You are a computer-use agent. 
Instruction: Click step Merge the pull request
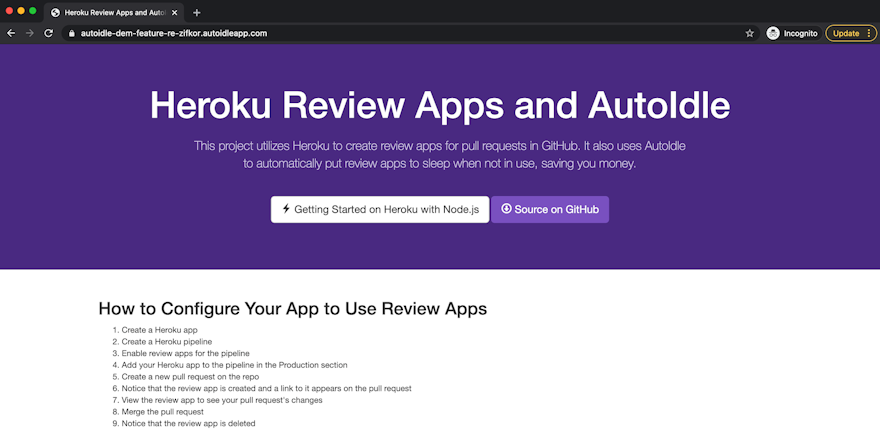click(x=163, y=412)
